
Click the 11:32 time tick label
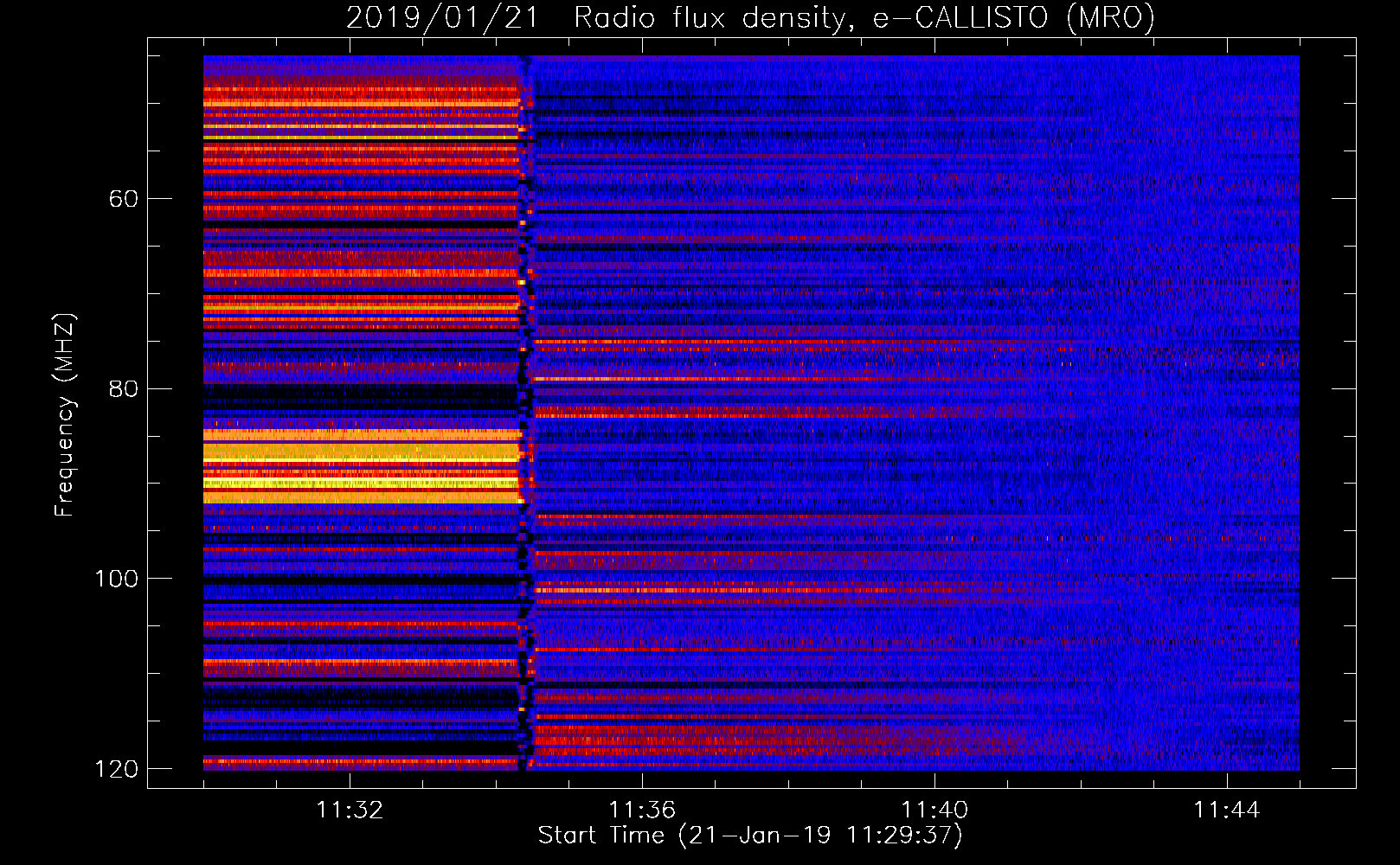click(350, 811)
